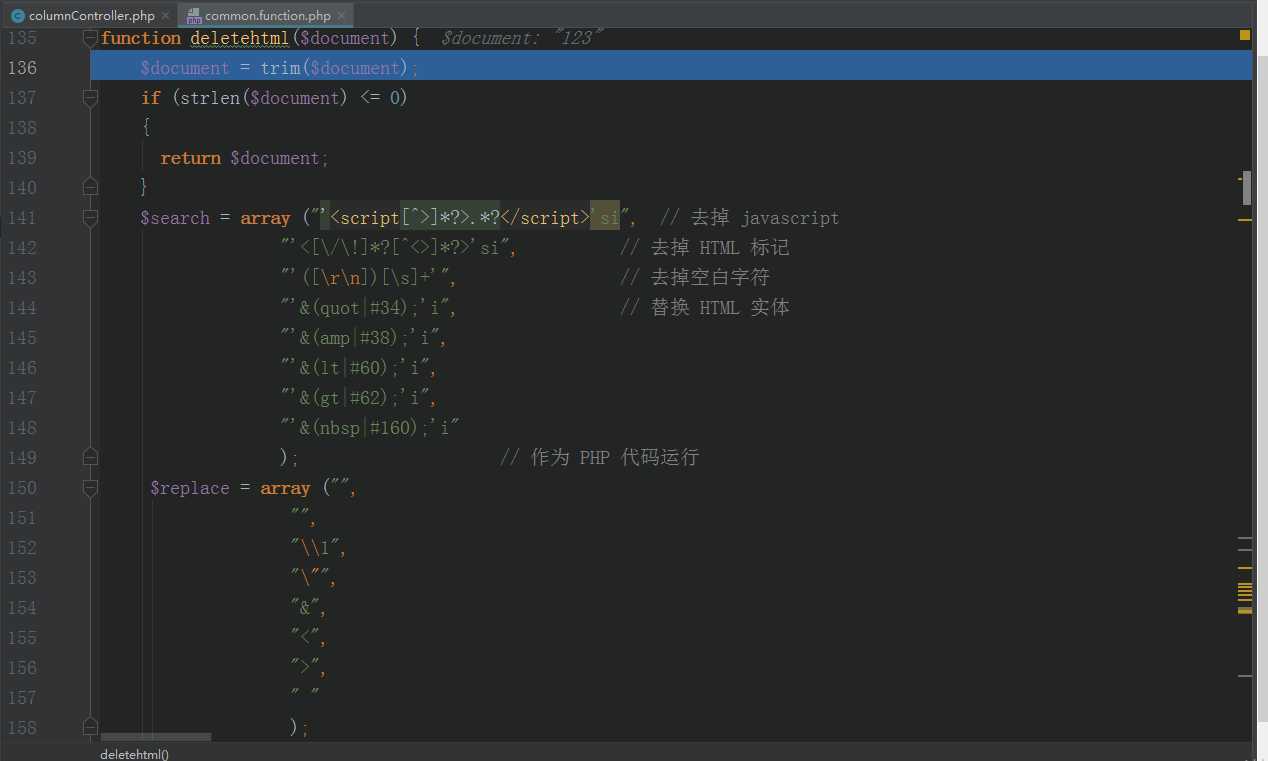
Task: Click gutter line number 135
Action: (22, 38)
